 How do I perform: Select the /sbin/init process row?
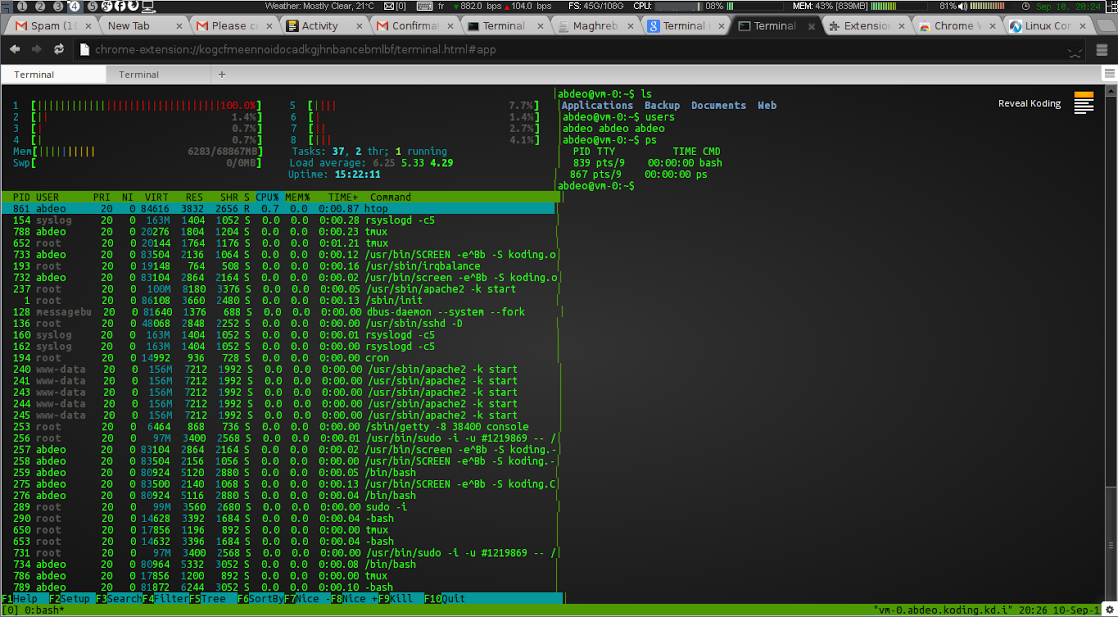coord(278,300)
